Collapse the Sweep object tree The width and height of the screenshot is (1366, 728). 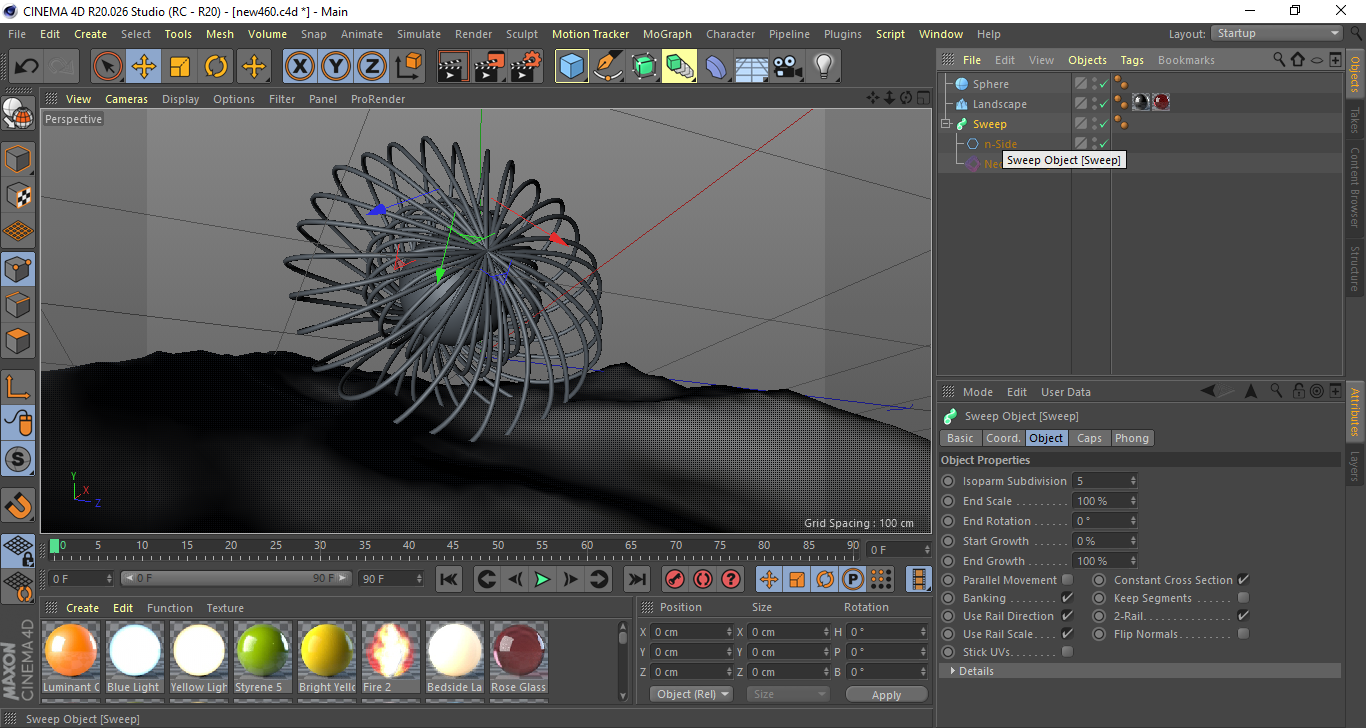946,124
